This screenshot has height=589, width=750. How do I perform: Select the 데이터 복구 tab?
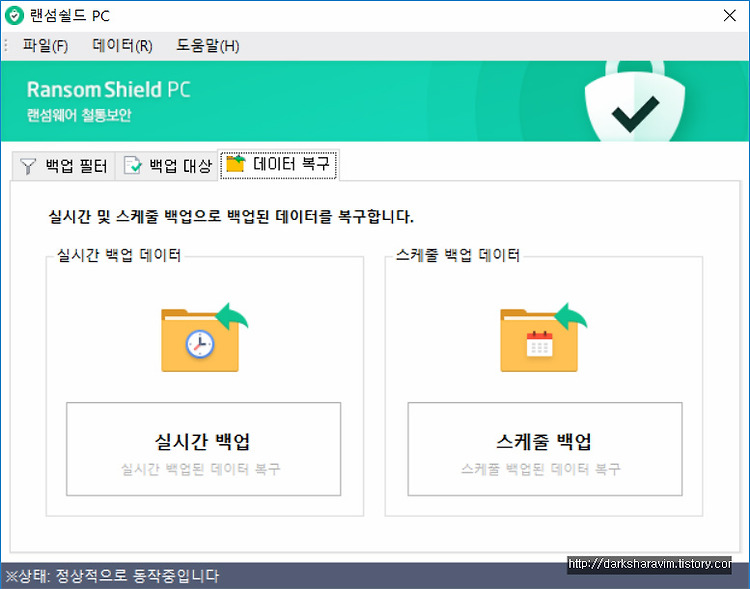point(279,164)
